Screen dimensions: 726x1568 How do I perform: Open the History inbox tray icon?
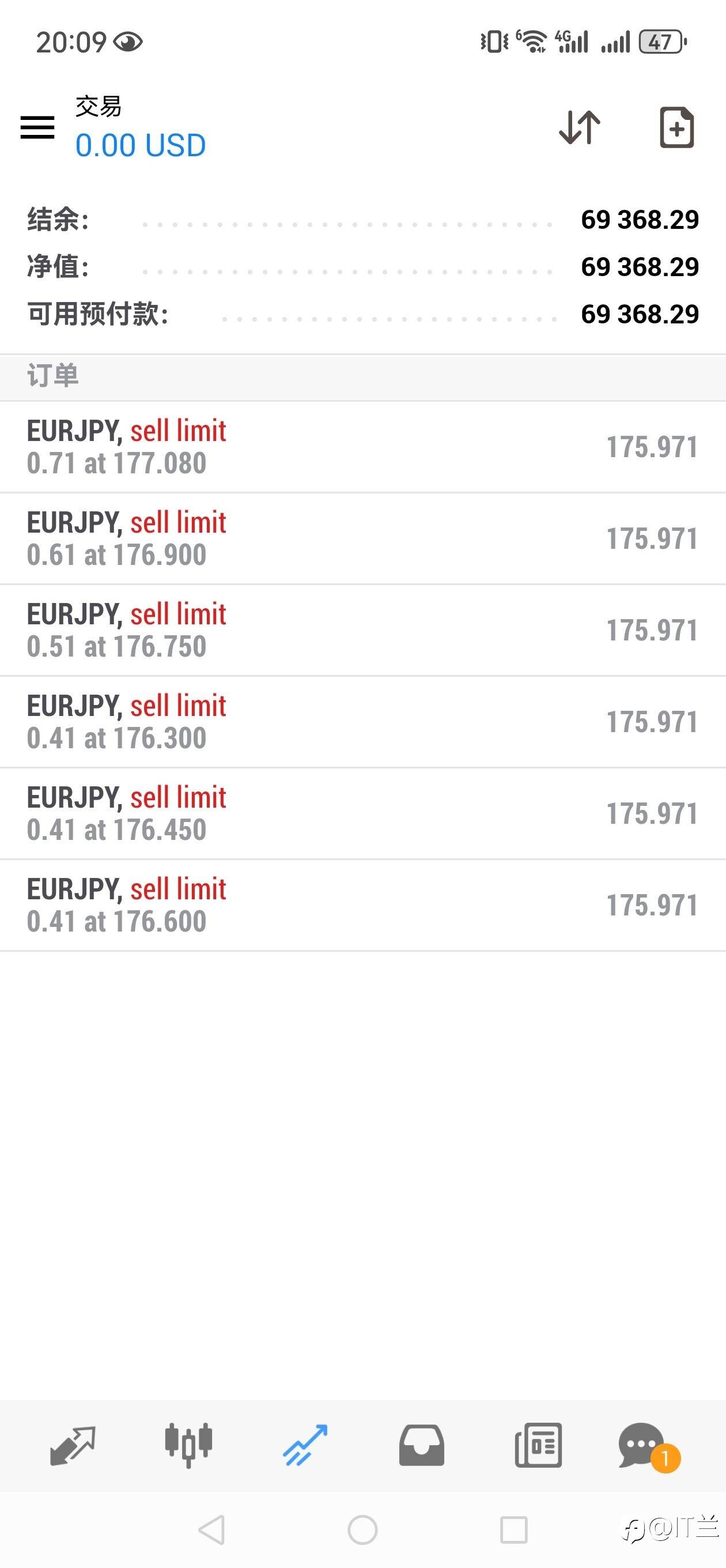pos(421,1445)
